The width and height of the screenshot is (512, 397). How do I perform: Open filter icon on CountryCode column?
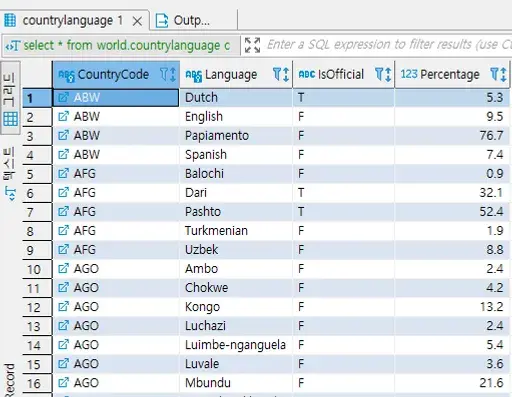[x=164, y=74]
